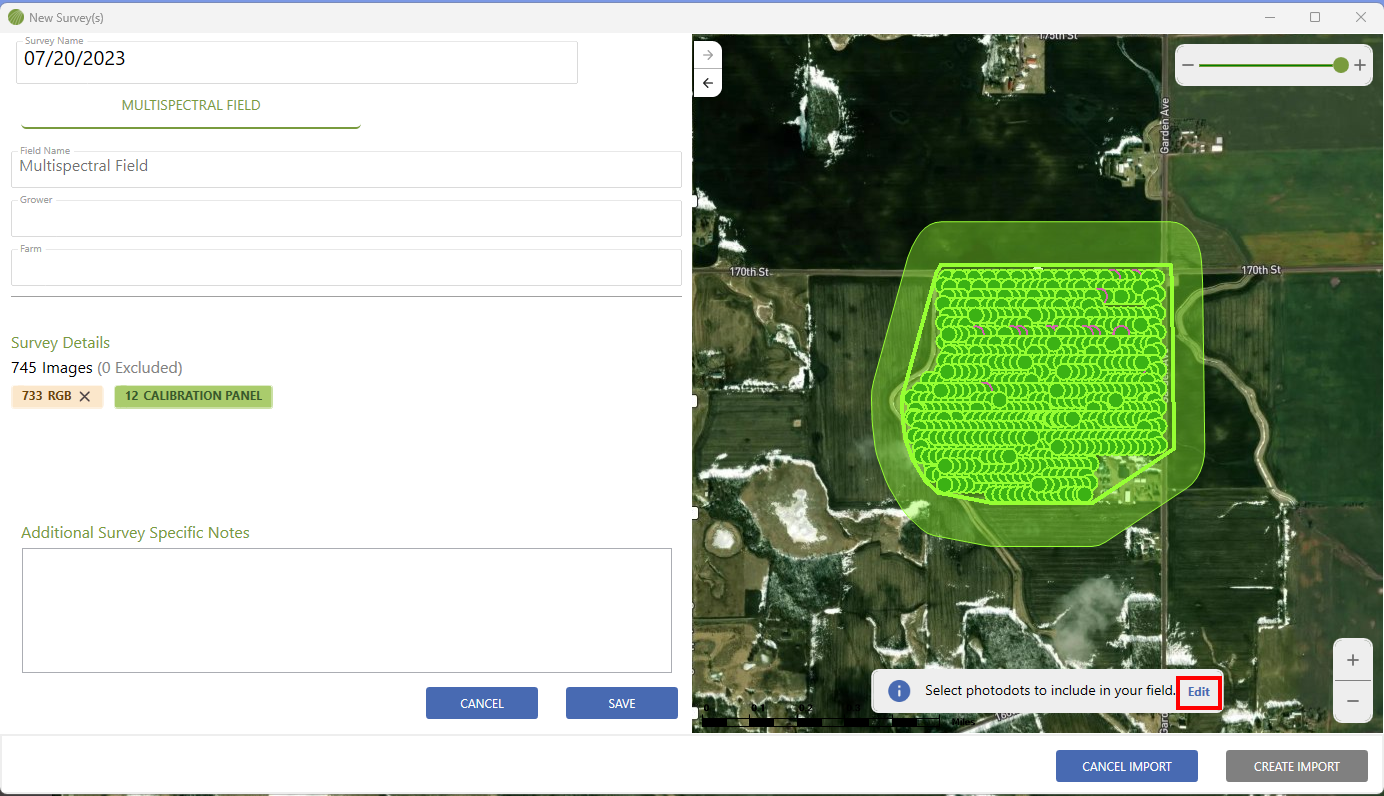Click the blue info icon in map banner
Screen dimensions: 1384x796
[x=899, y=691]
